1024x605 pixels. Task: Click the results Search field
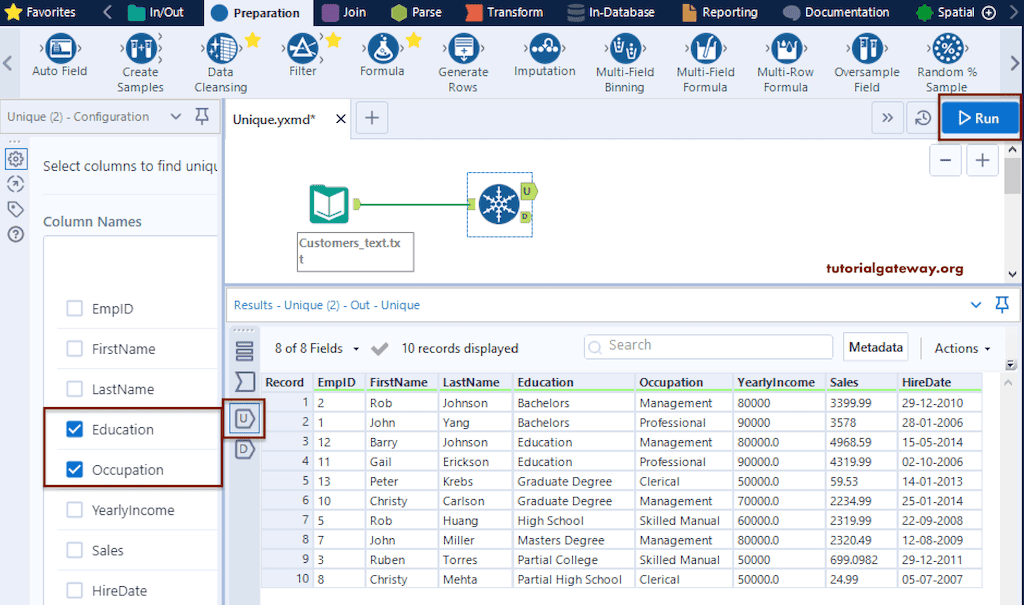[708, 346]
